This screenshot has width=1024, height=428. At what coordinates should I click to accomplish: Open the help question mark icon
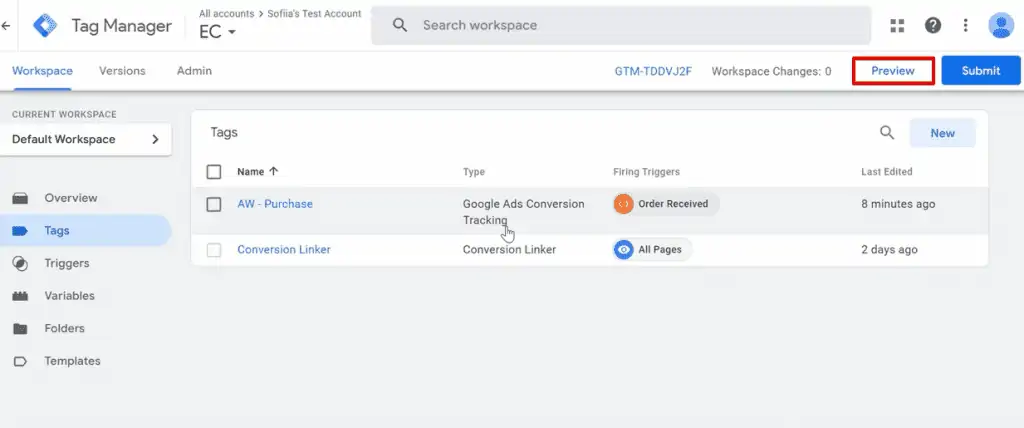(933, 25)
